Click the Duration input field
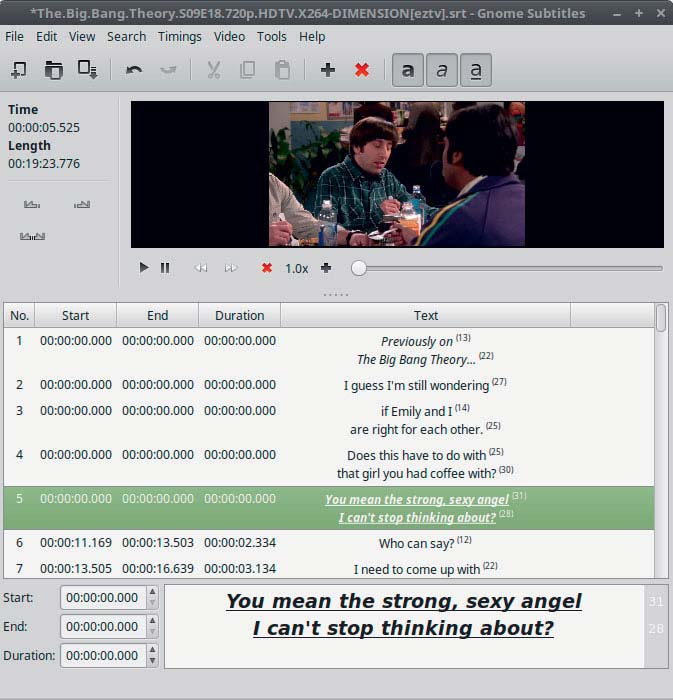Image resolution: width=673 pixels, height=700 pixels. 103,656
